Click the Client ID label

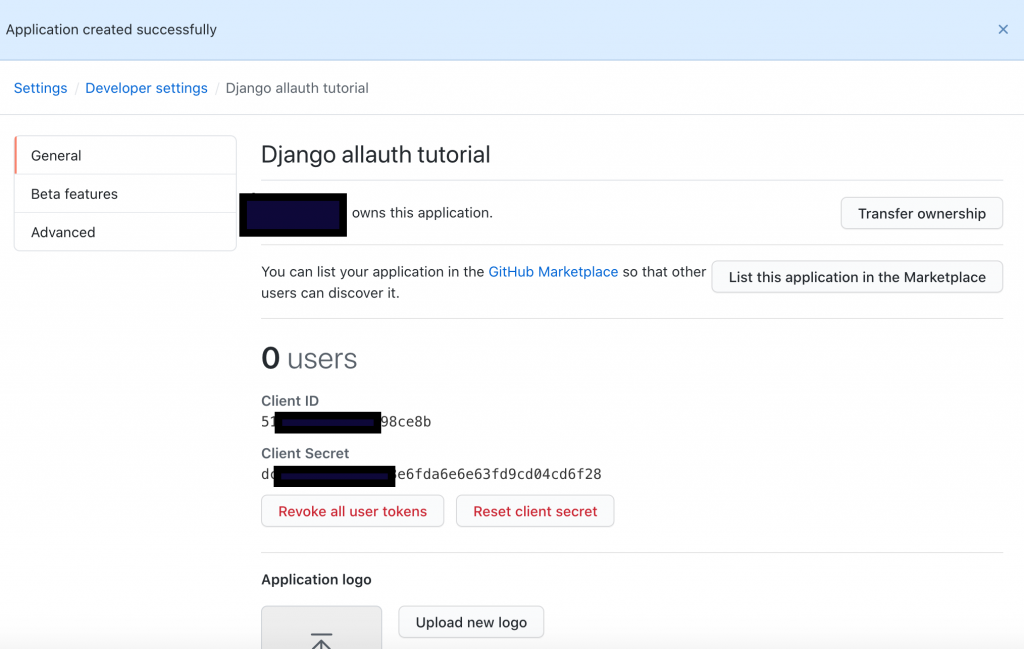[290, 401]
